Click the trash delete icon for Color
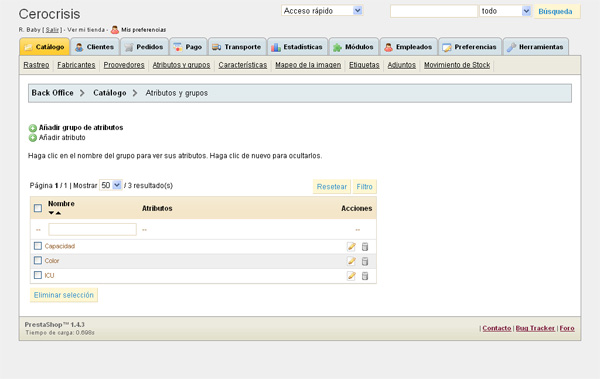 pos(365,261)
